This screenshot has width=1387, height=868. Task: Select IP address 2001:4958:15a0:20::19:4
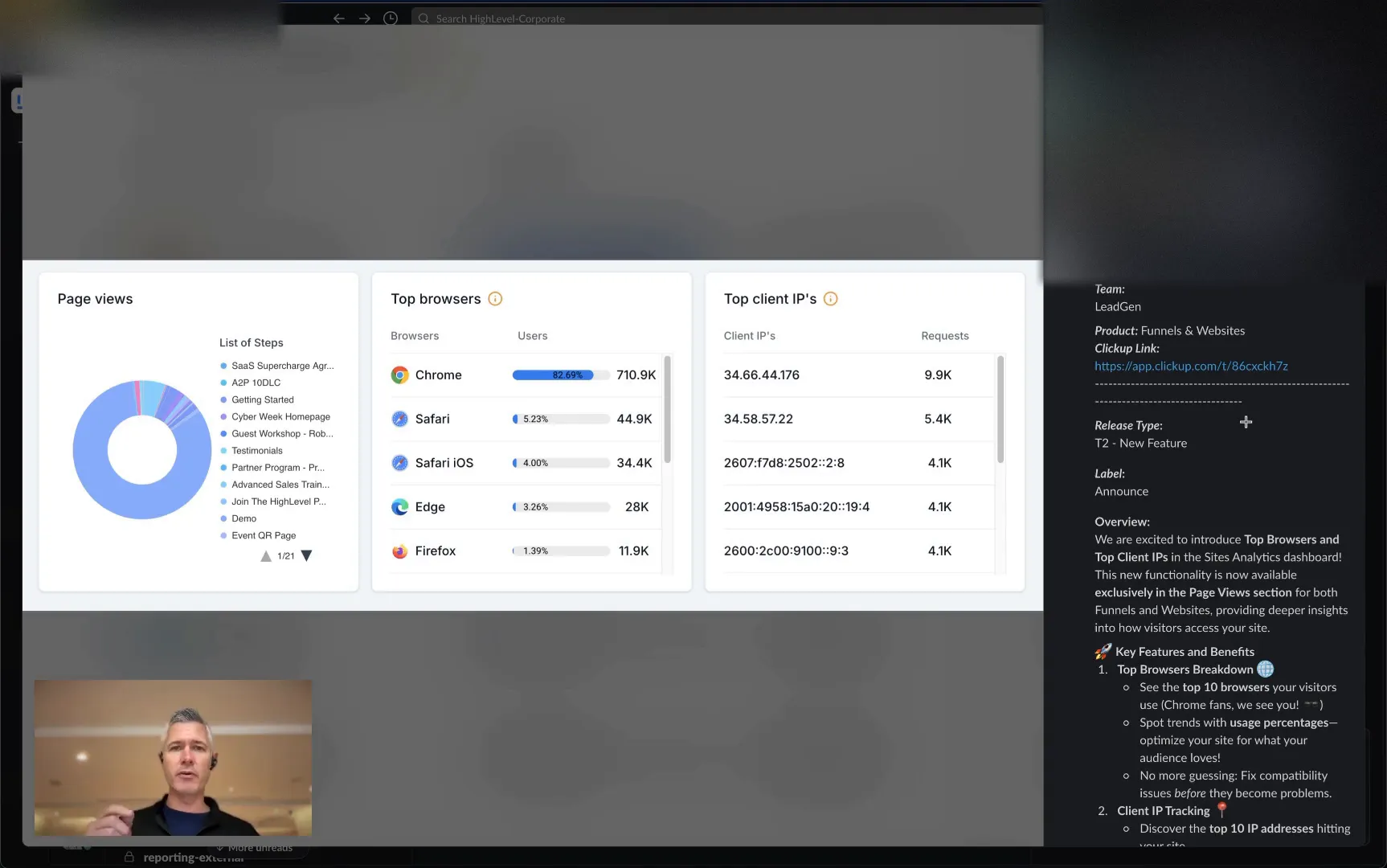coord(796,506)
